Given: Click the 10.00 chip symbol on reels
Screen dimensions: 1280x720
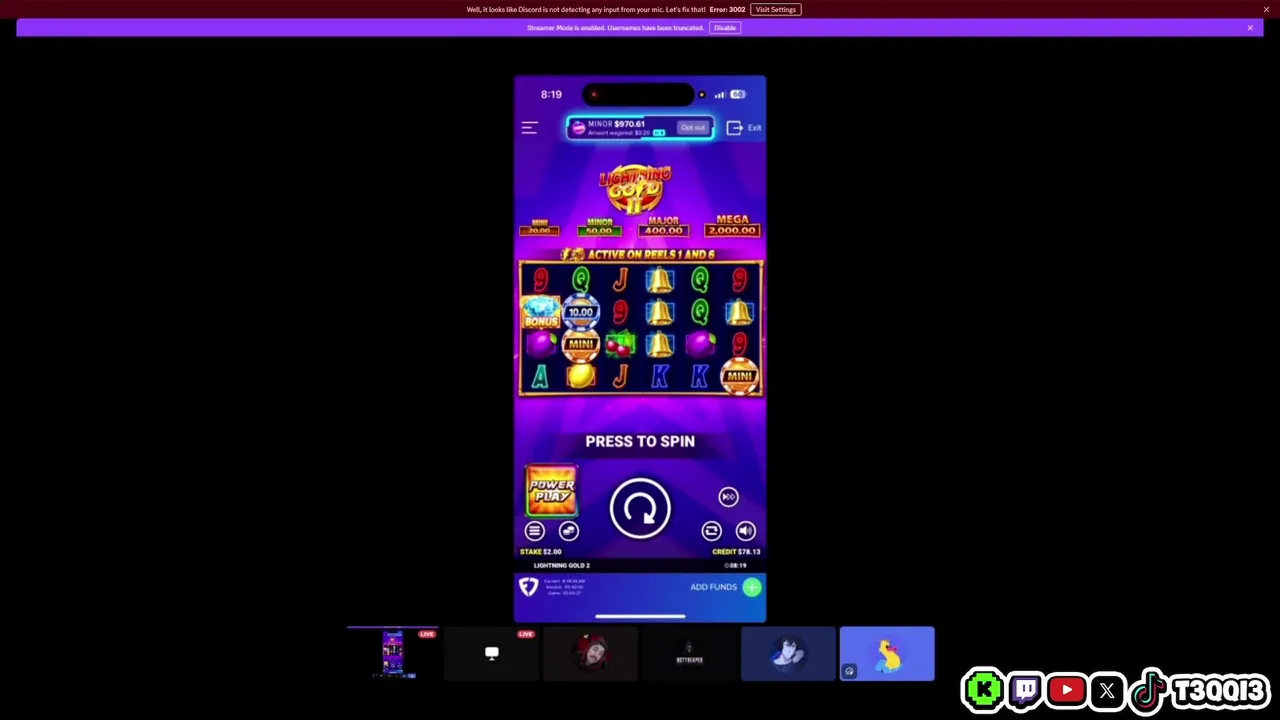Looking at the screenshot, I should [580, 312].
